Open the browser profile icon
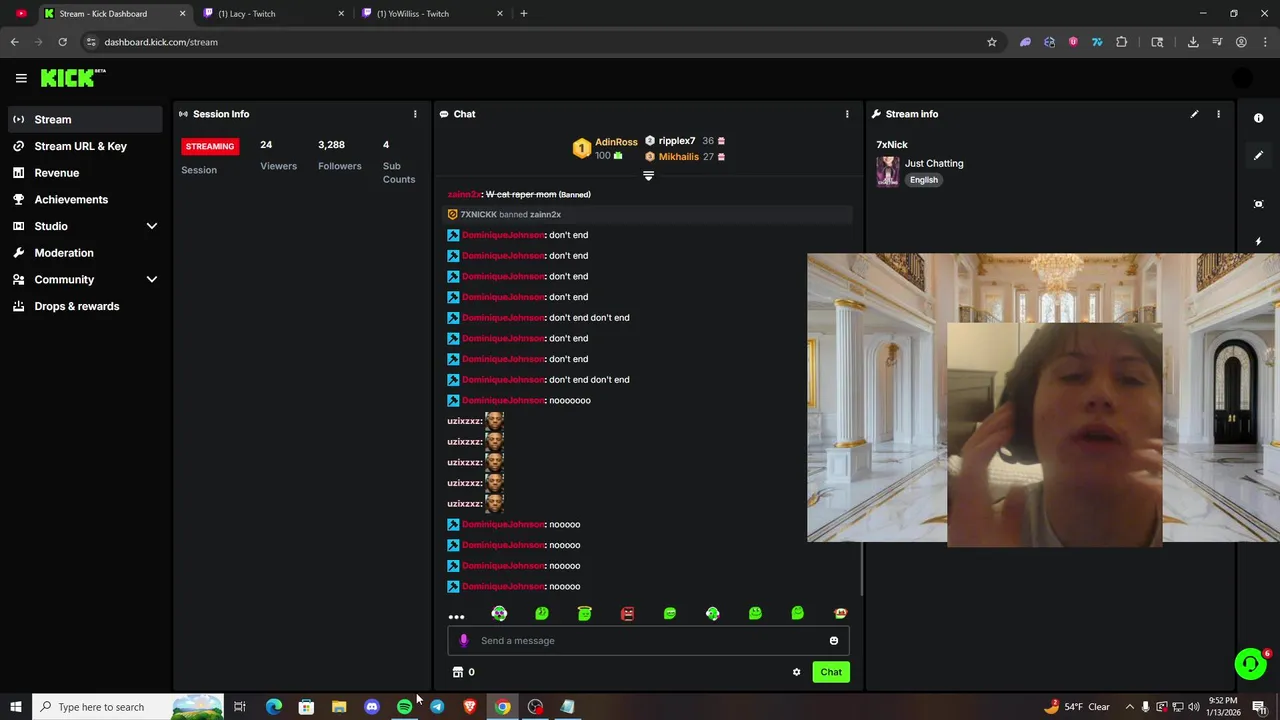This screenshot has height=720, width=1280. click(x=1241, y=42)
